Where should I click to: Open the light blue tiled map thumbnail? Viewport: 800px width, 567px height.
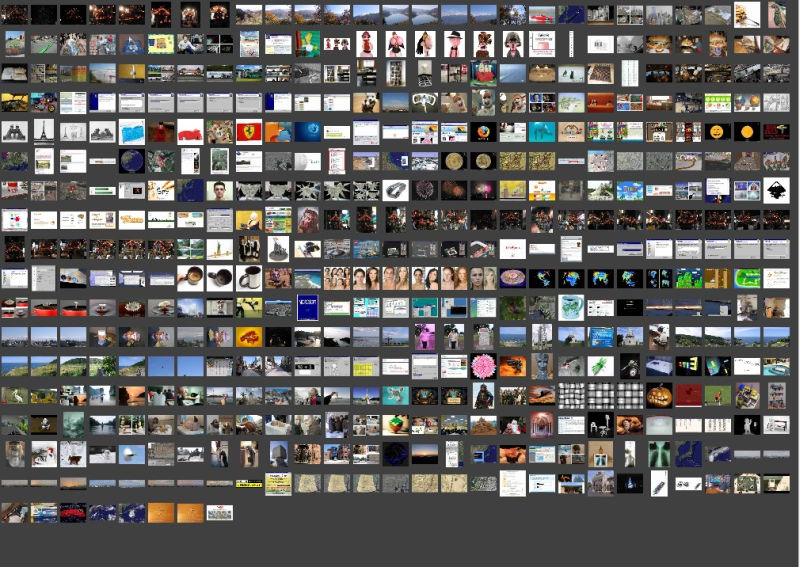(x=132, y=132)
